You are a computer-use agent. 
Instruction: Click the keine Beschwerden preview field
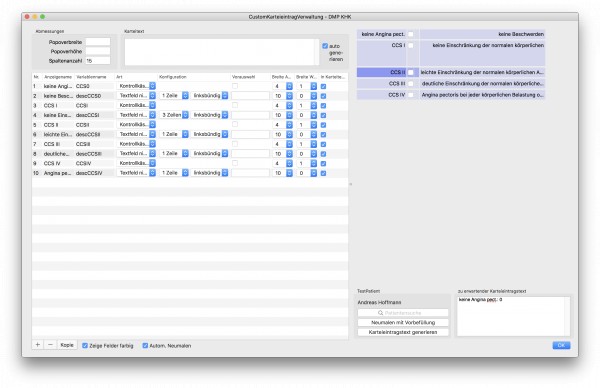click(x=482, y=34)
